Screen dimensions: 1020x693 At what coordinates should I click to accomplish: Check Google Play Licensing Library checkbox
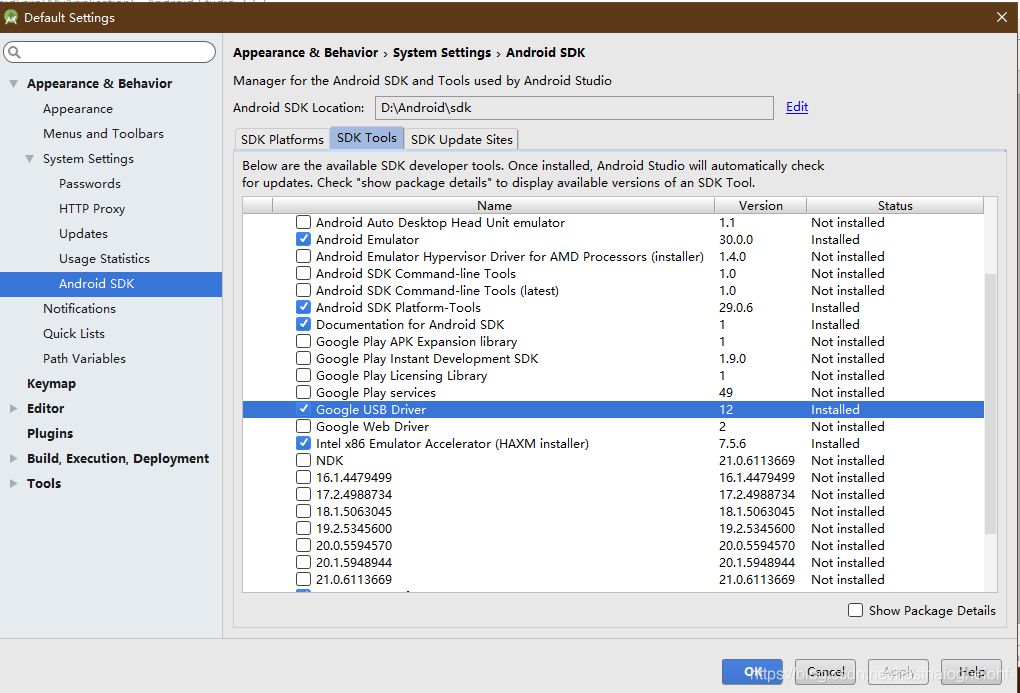click(303, 375)
